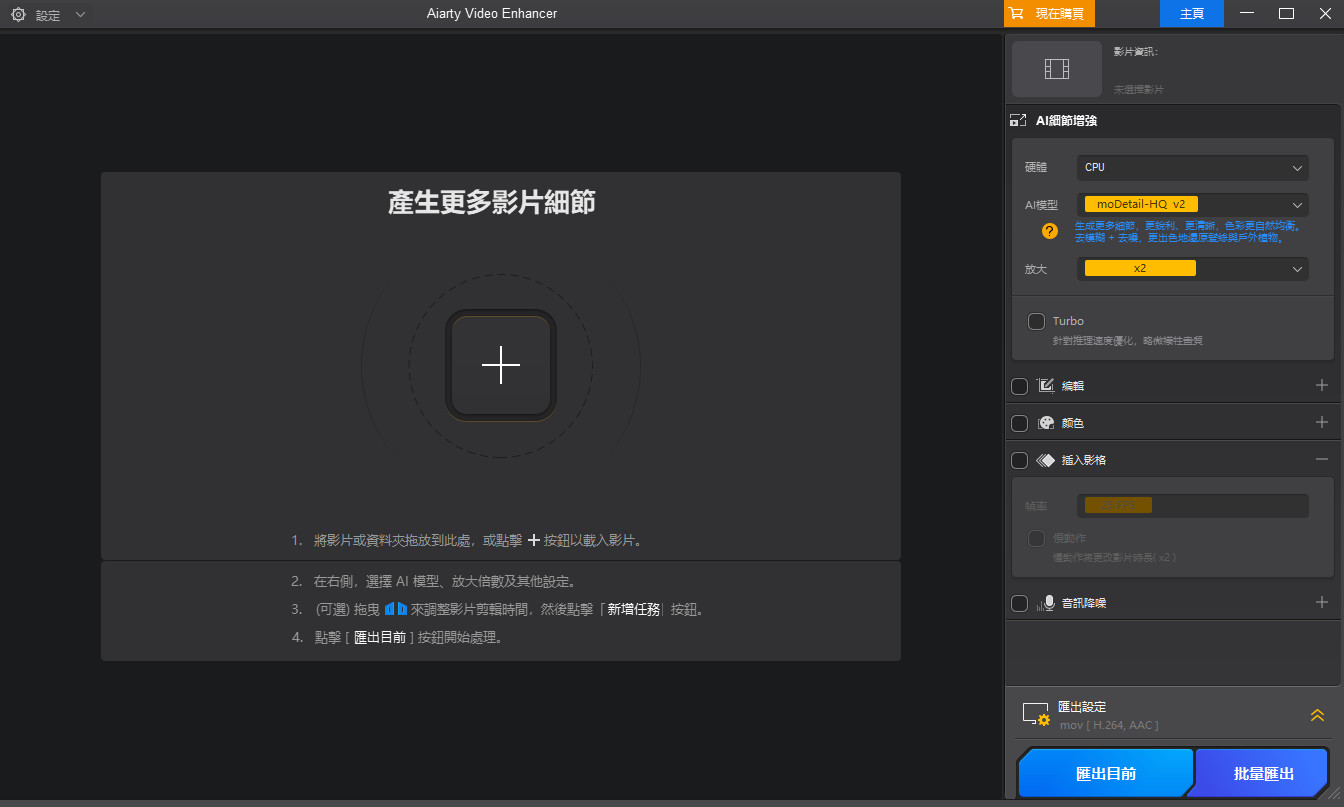This screenshot has height=807, width=1344.
Task: Click the mov [ H.264, AAC ] text
Action: point(1109,725)
